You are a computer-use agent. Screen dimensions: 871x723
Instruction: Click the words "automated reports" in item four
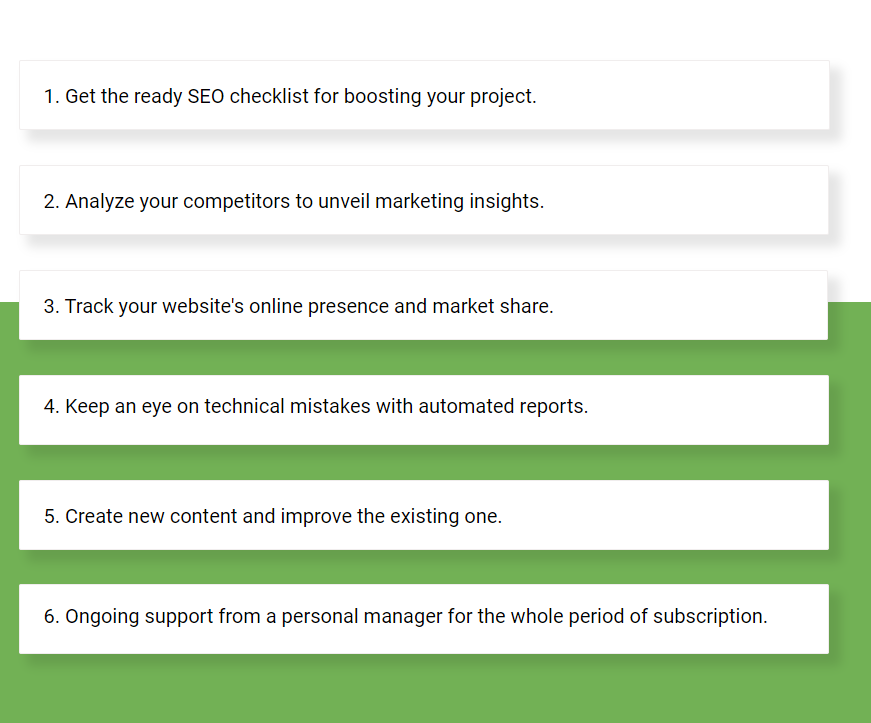point(503,406)
